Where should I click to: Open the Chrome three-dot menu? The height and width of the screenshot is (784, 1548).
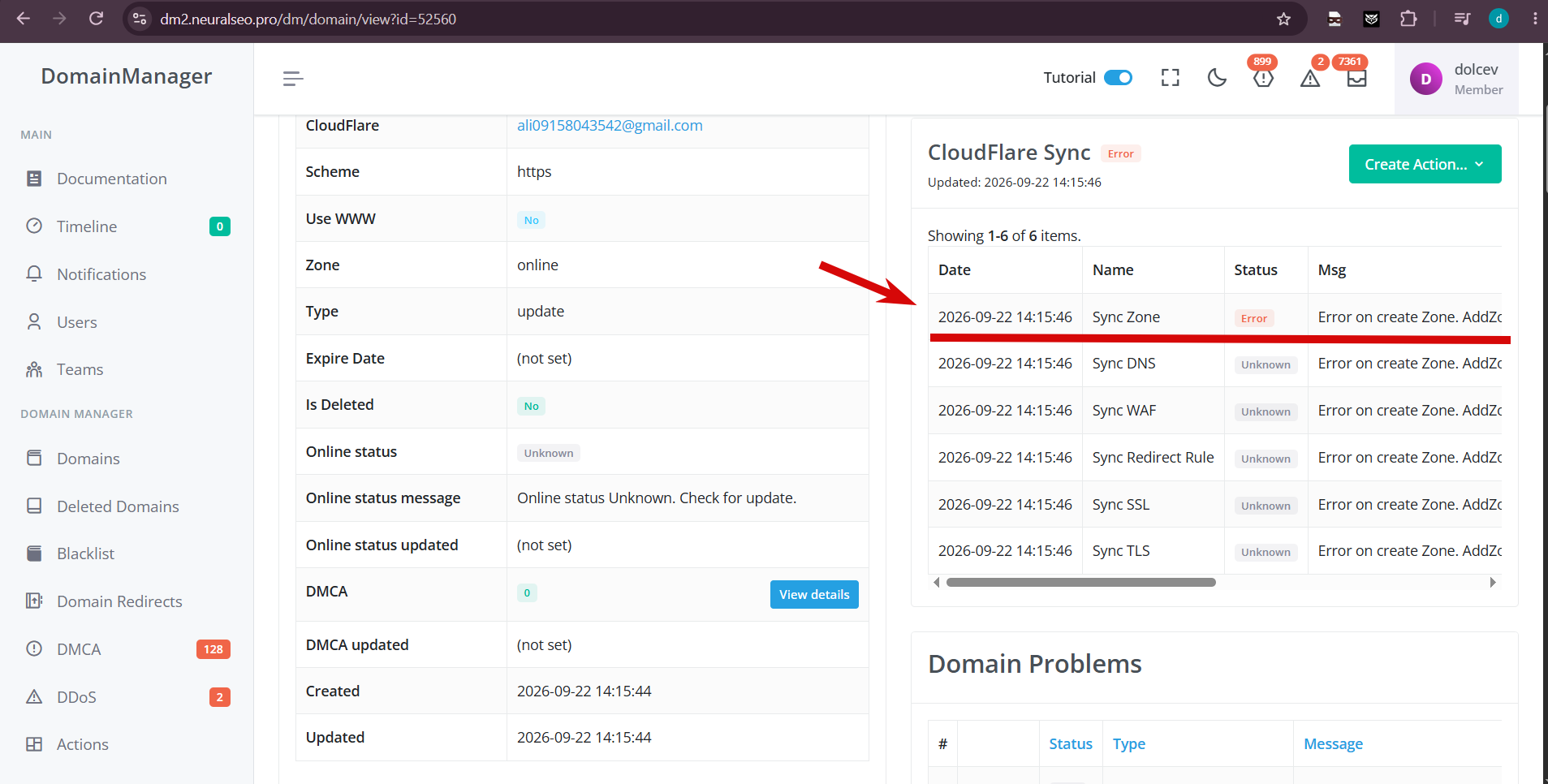pos(1534,19)
